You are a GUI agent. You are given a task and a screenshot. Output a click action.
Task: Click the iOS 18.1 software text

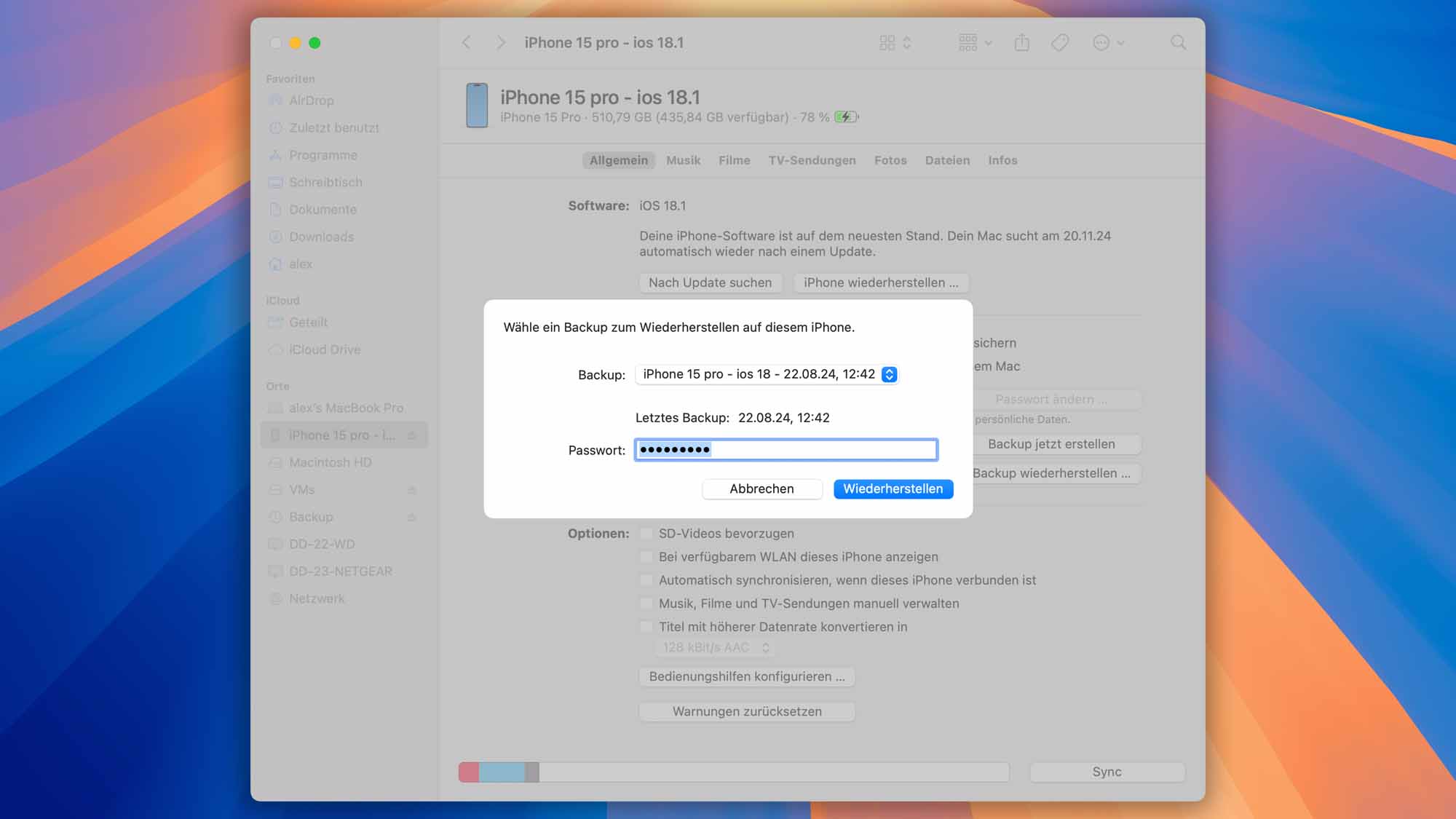coord(662,206)
